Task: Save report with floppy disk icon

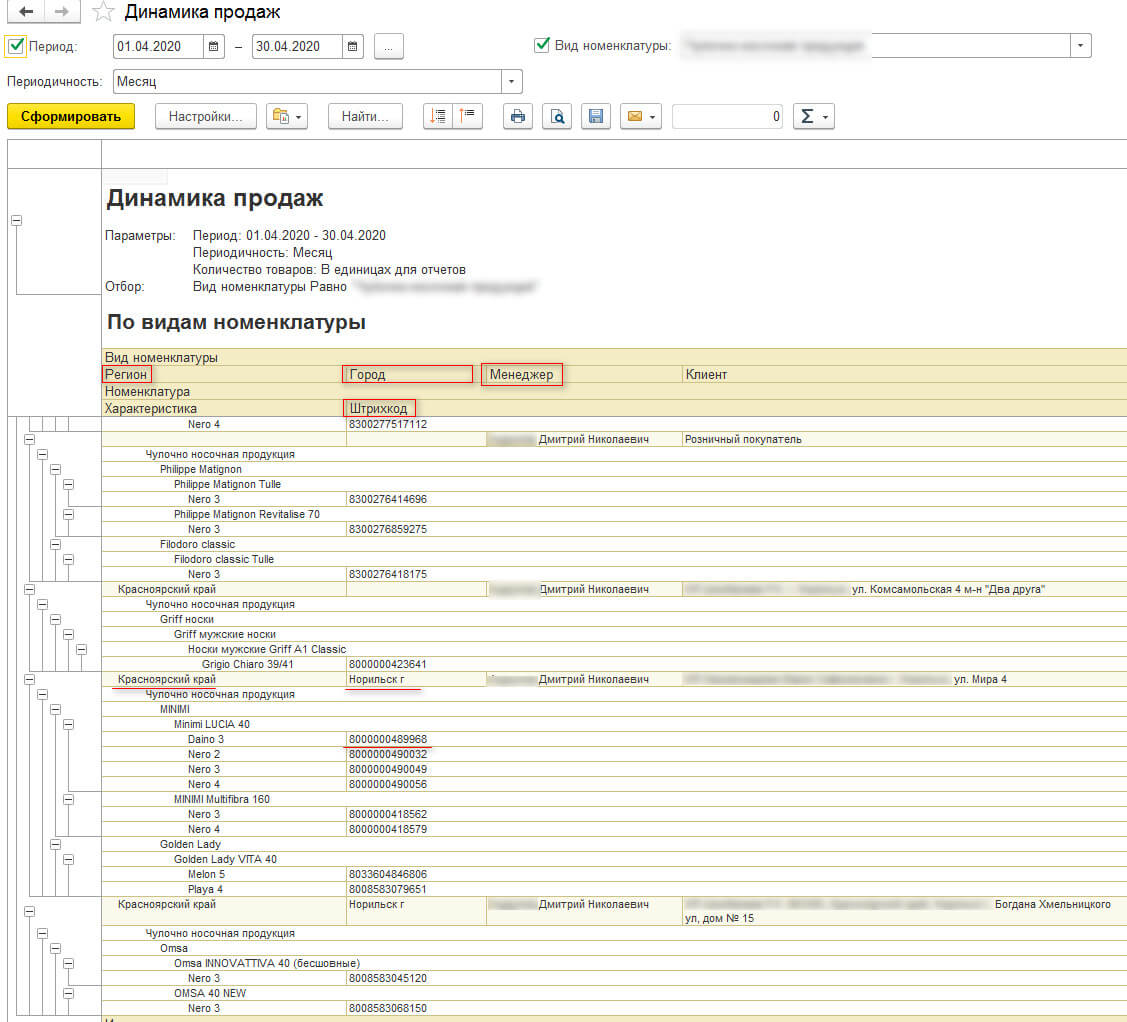Action: coord(596,117)
